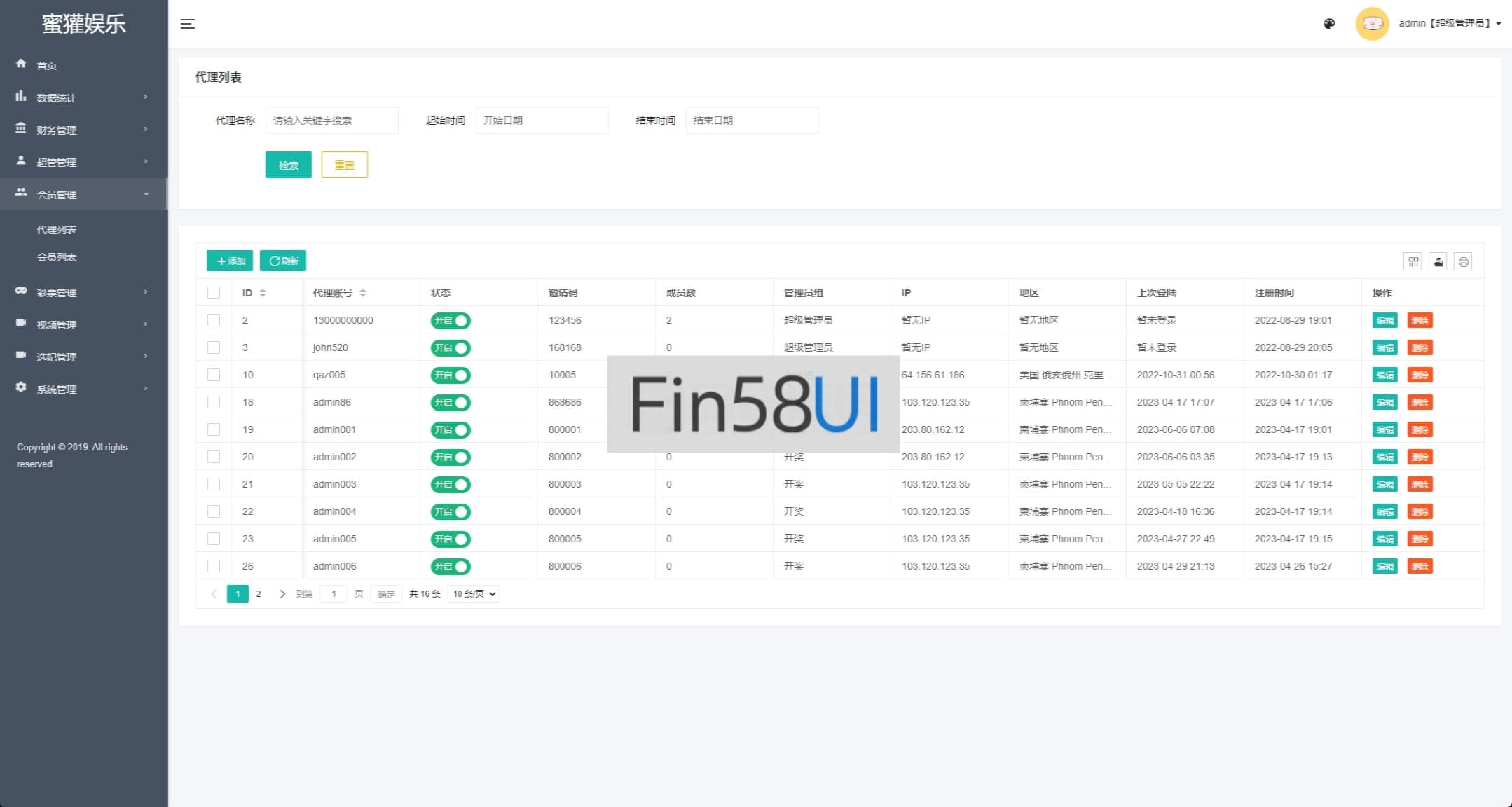Sort table by ID column arrows
The image size is (1512, 807).
pyautogui.click(x=263, y=293)
